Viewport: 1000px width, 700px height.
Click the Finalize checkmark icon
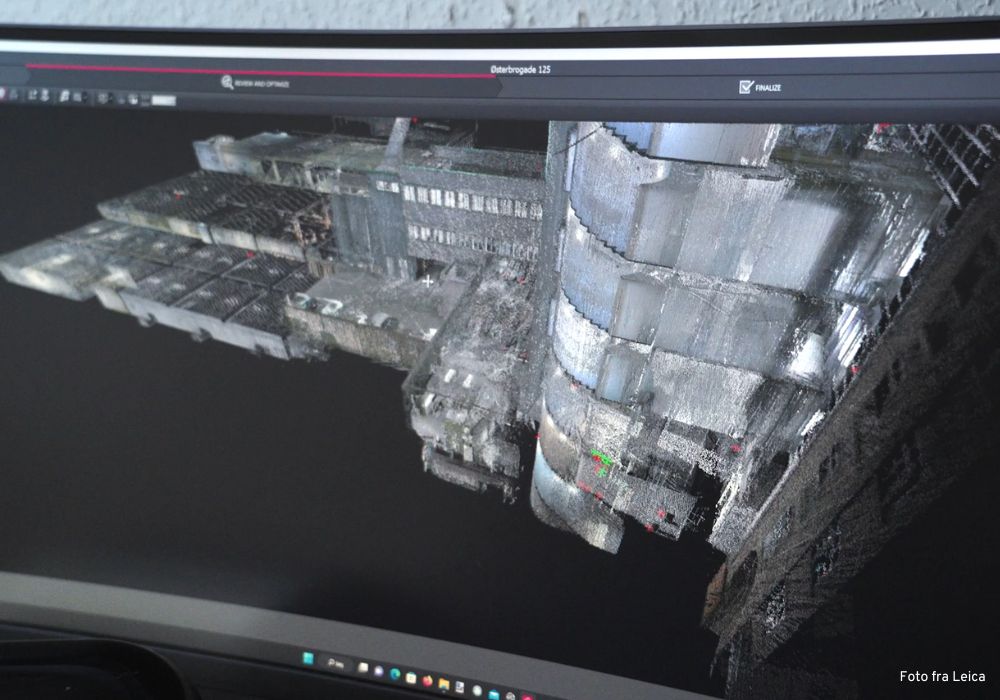(x=746, y=87)
